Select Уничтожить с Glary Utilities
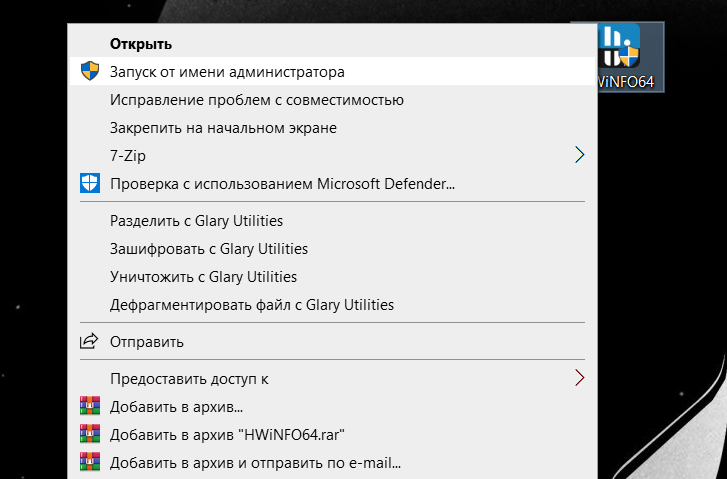 [x=332, y=276]
